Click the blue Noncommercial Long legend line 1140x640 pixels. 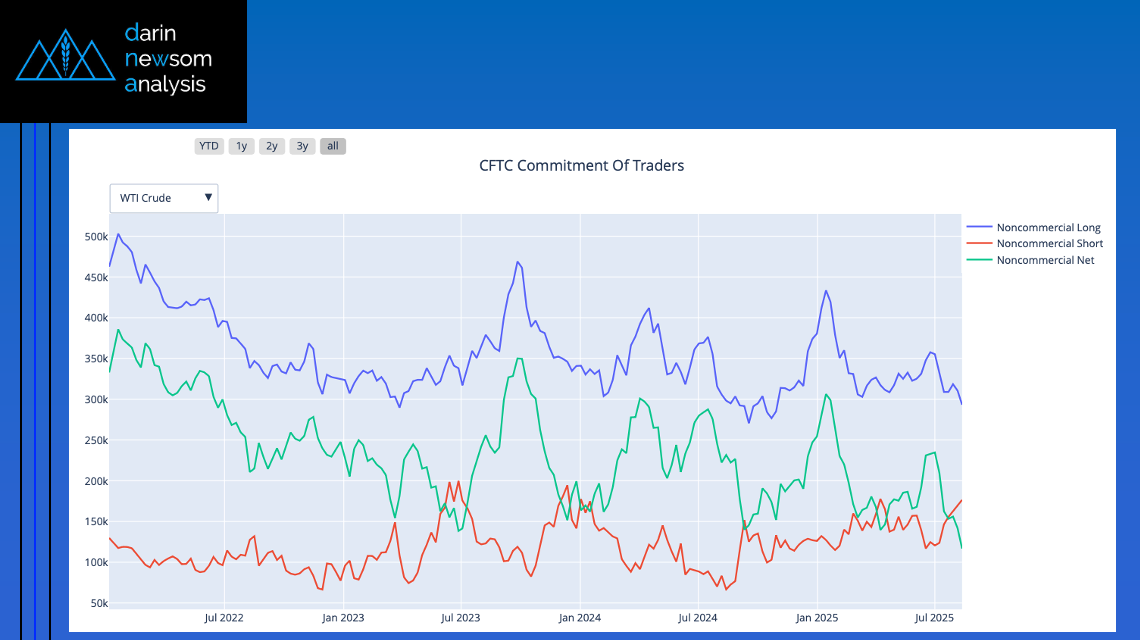tap(979, 228)
